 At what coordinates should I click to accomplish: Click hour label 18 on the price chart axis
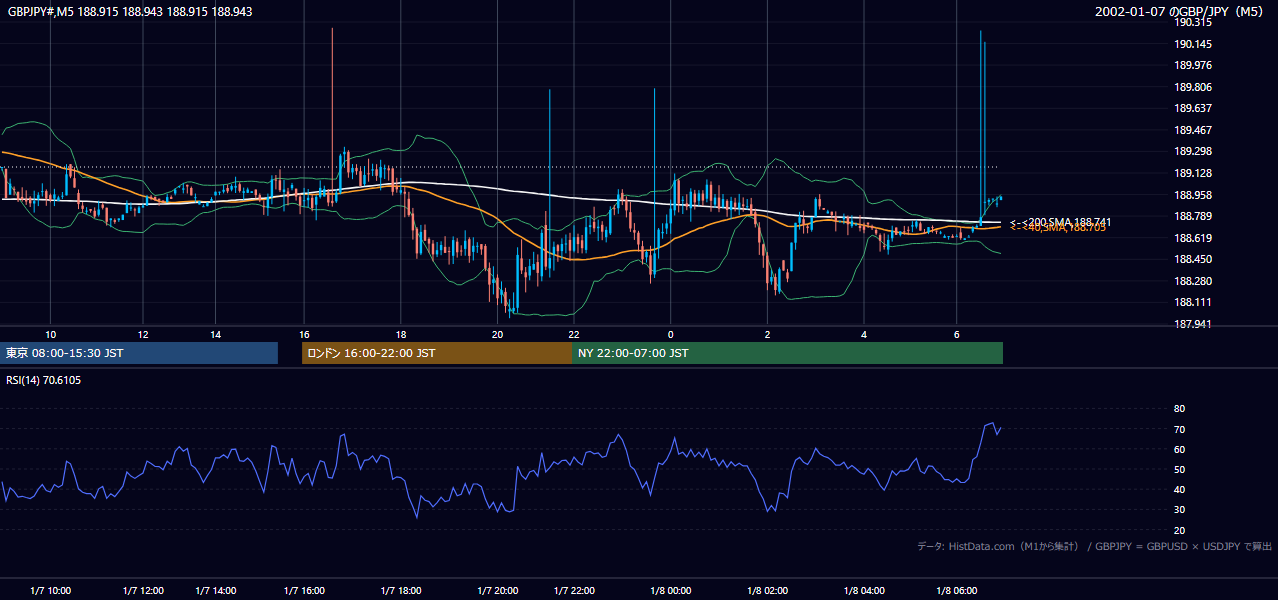pyautogui.click(x=400, y=334)
